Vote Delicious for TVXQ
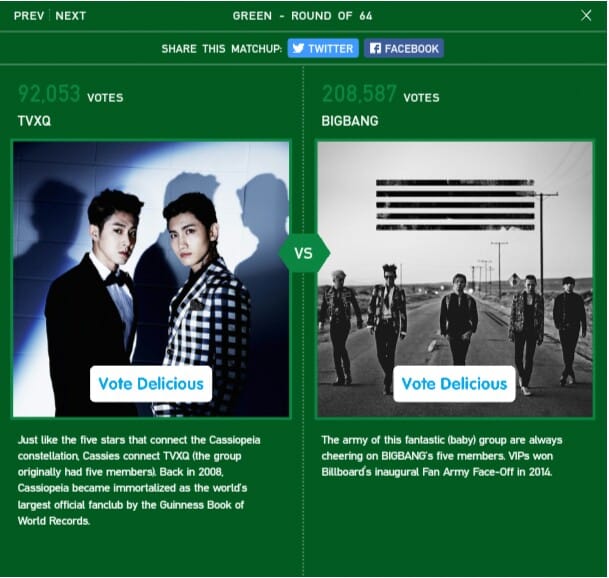The image size is (609, 578). coord(151,383)
